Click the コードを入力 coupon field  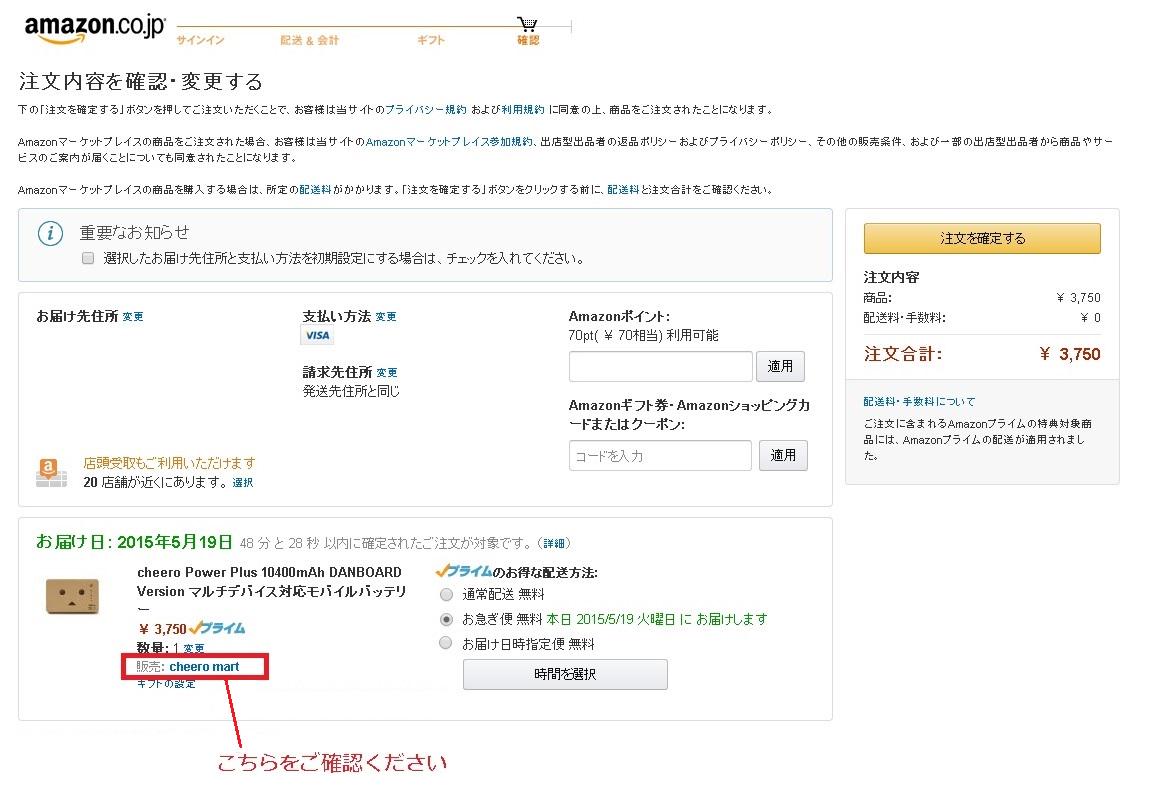(x=660, y=456)
